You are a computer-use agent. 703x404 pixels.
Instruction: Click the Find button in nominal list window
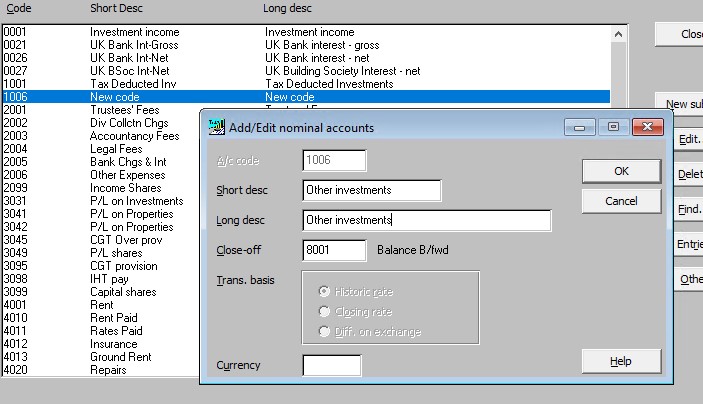click(x=689, y=209)
